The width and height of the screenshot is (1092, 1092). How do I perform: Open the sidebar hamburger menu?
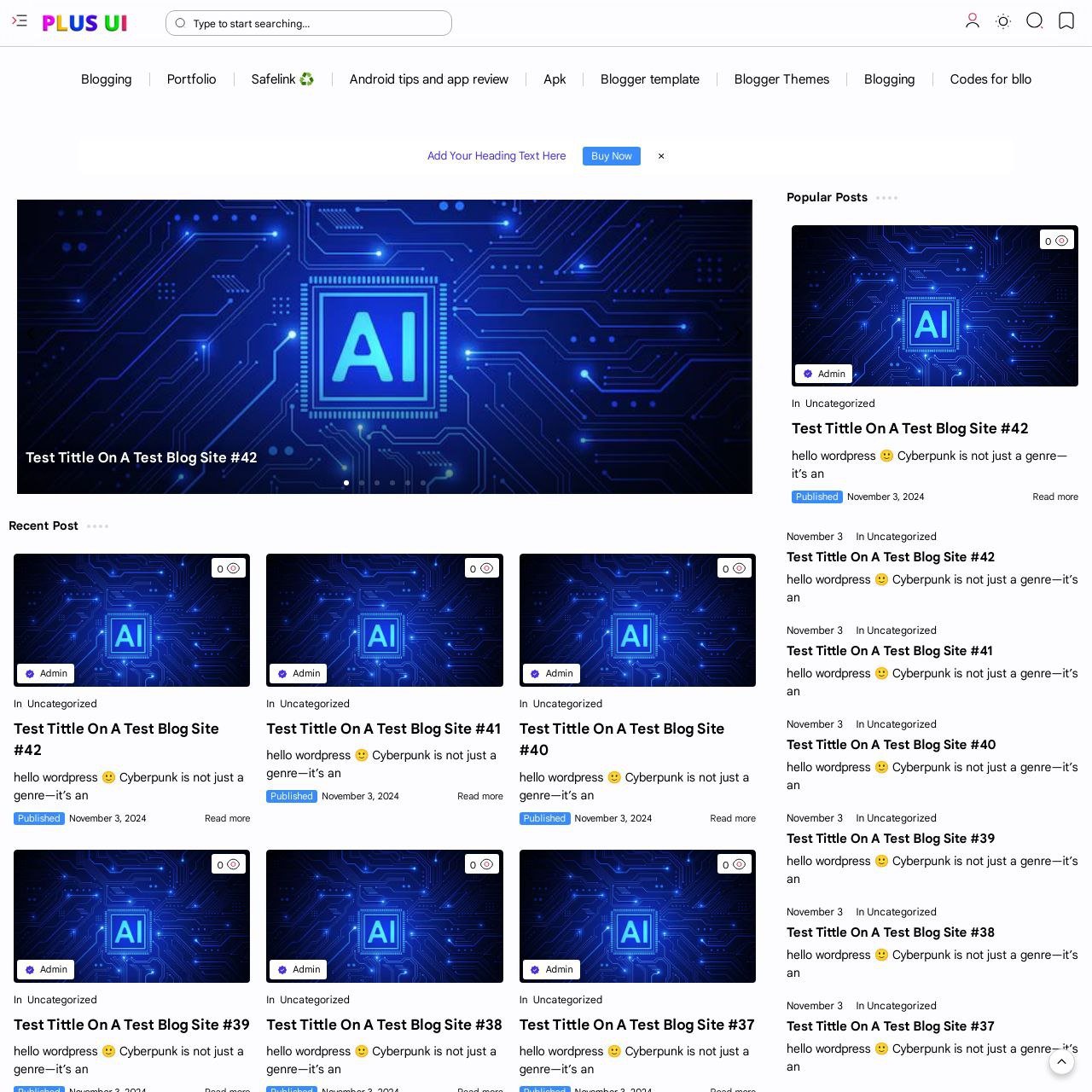pos(19,21)
